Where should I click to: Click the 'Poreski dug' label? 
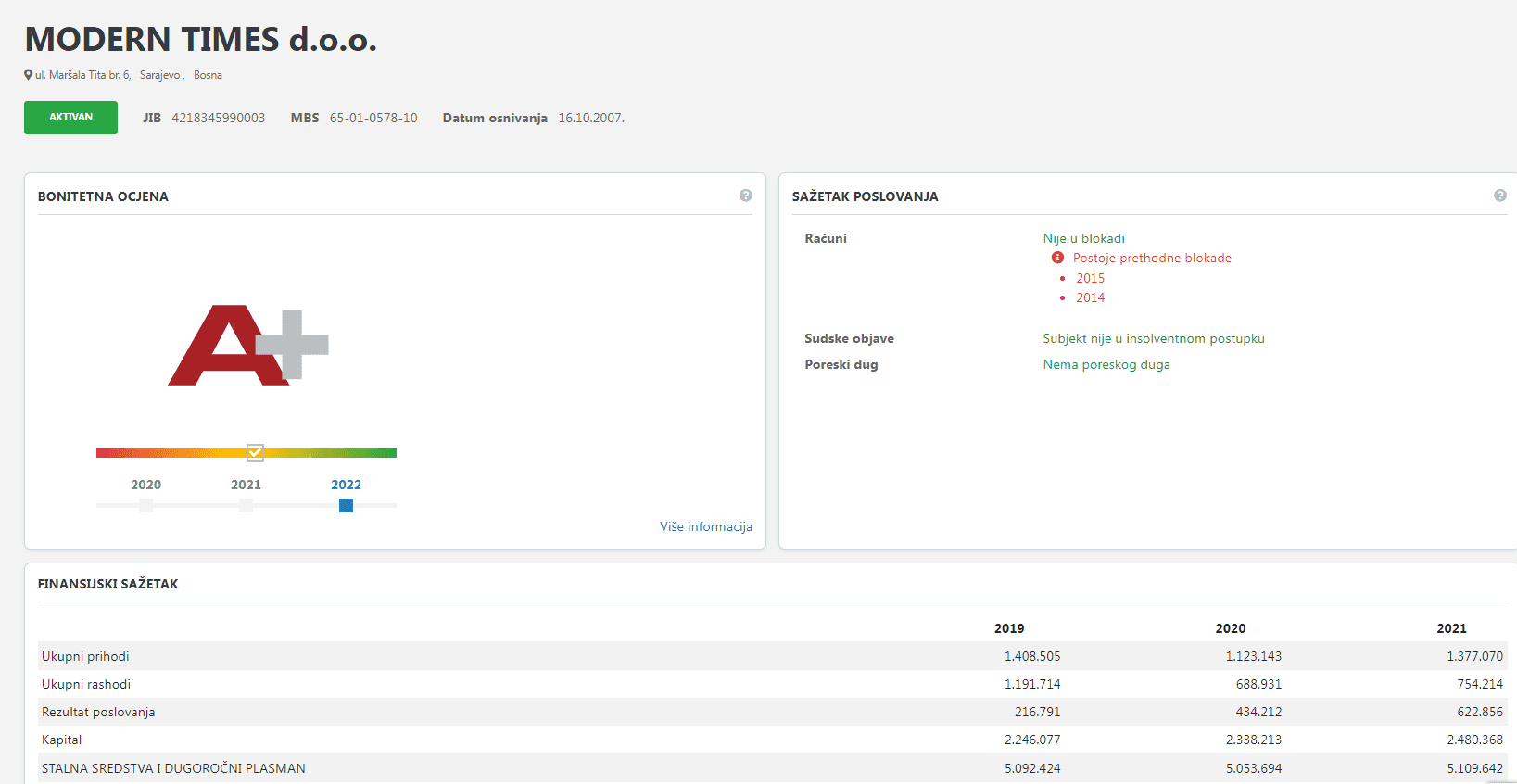(x=841, y=364)
